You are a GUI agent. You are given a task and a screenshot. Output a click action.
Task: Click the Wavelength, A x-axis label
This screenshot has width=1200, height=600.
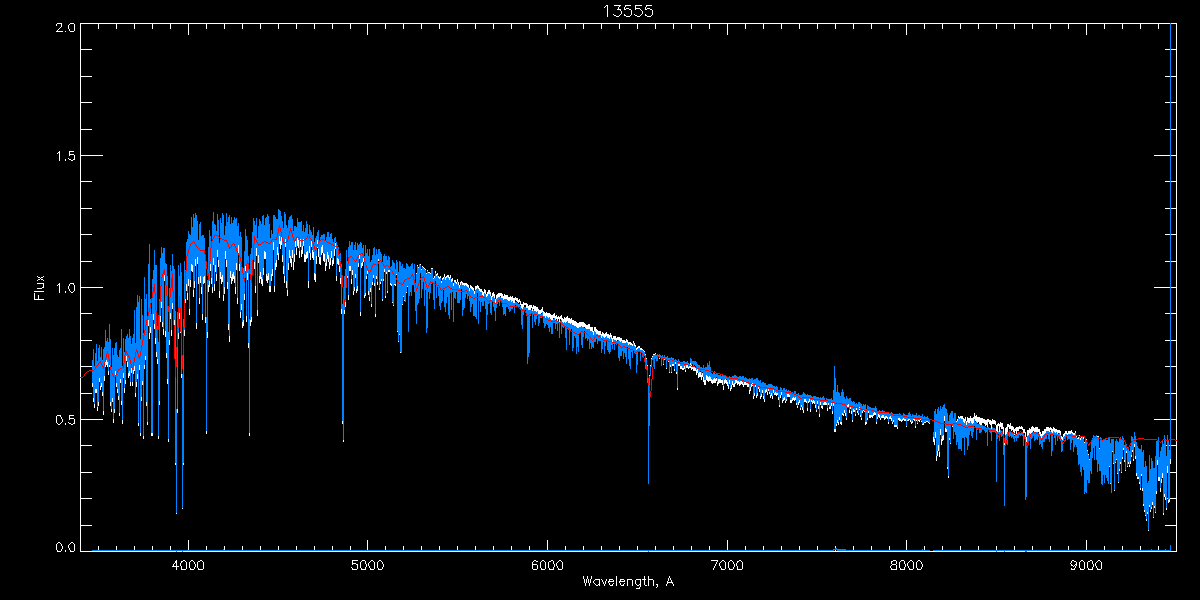pos(627,581)
